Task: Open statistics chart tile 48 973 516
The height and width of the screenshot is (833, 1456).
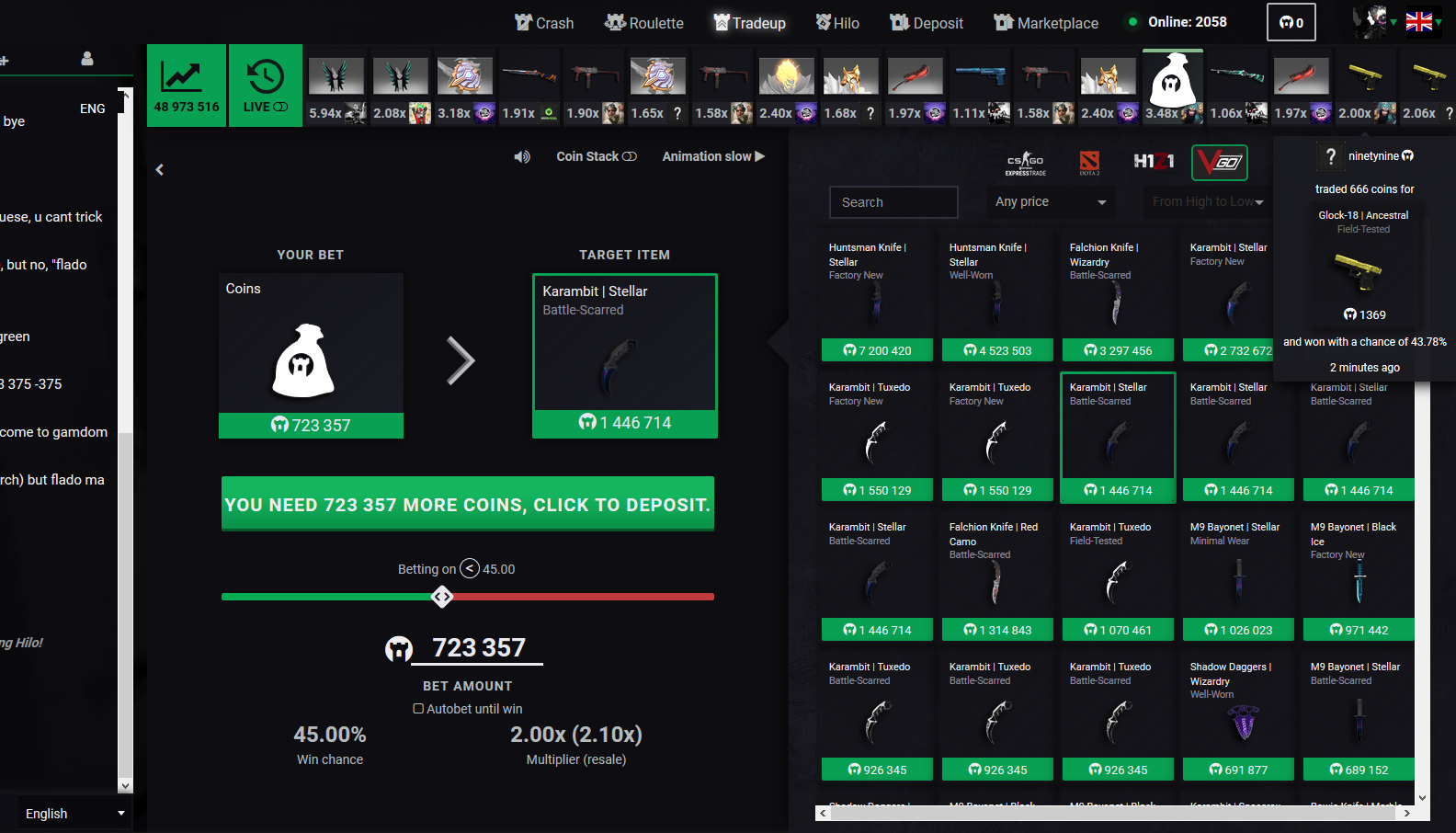Action: (x=187, y=86)
